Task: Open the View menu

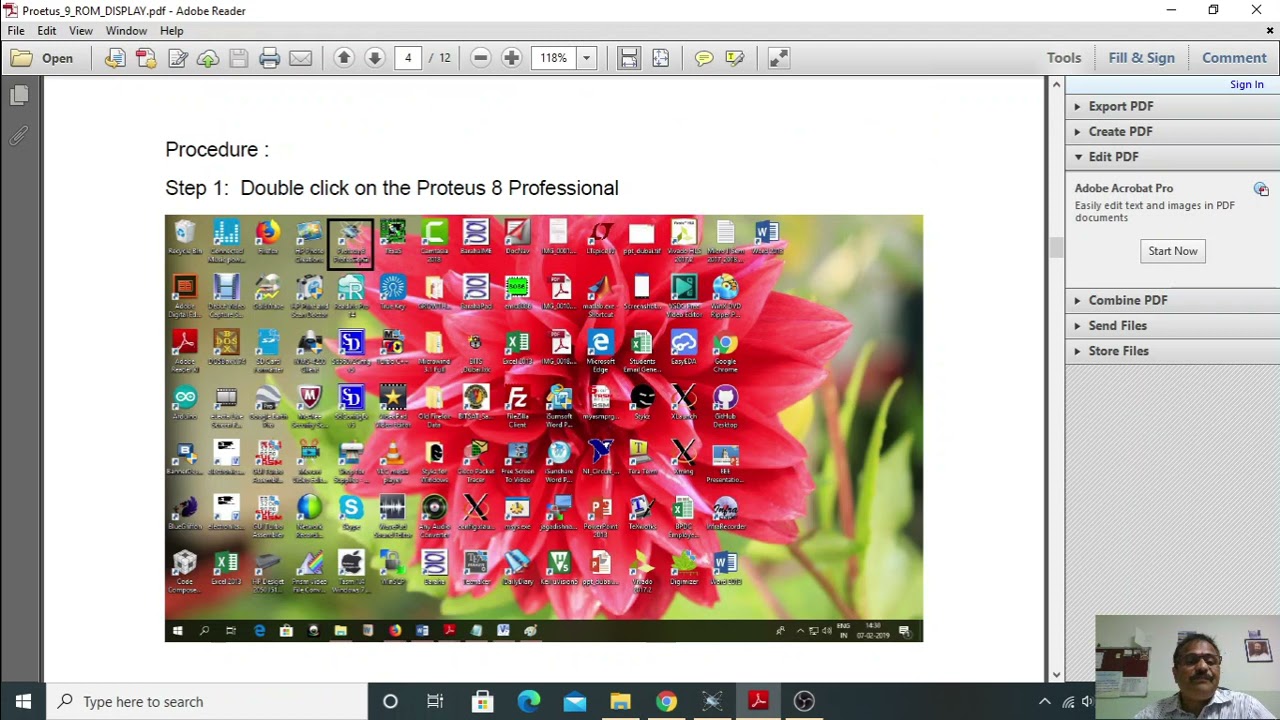Action: pos(81,31)
